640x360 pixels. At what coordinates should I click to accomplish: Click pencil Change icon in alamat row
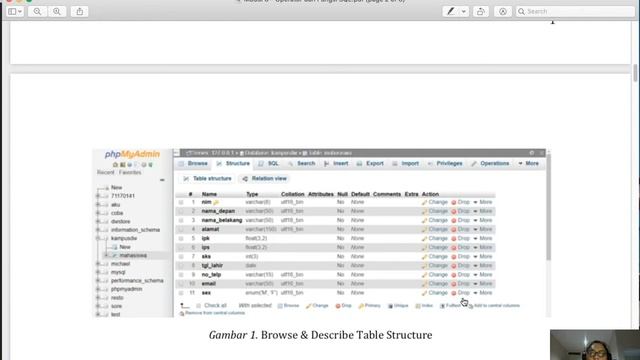click(x=424, y=229)
